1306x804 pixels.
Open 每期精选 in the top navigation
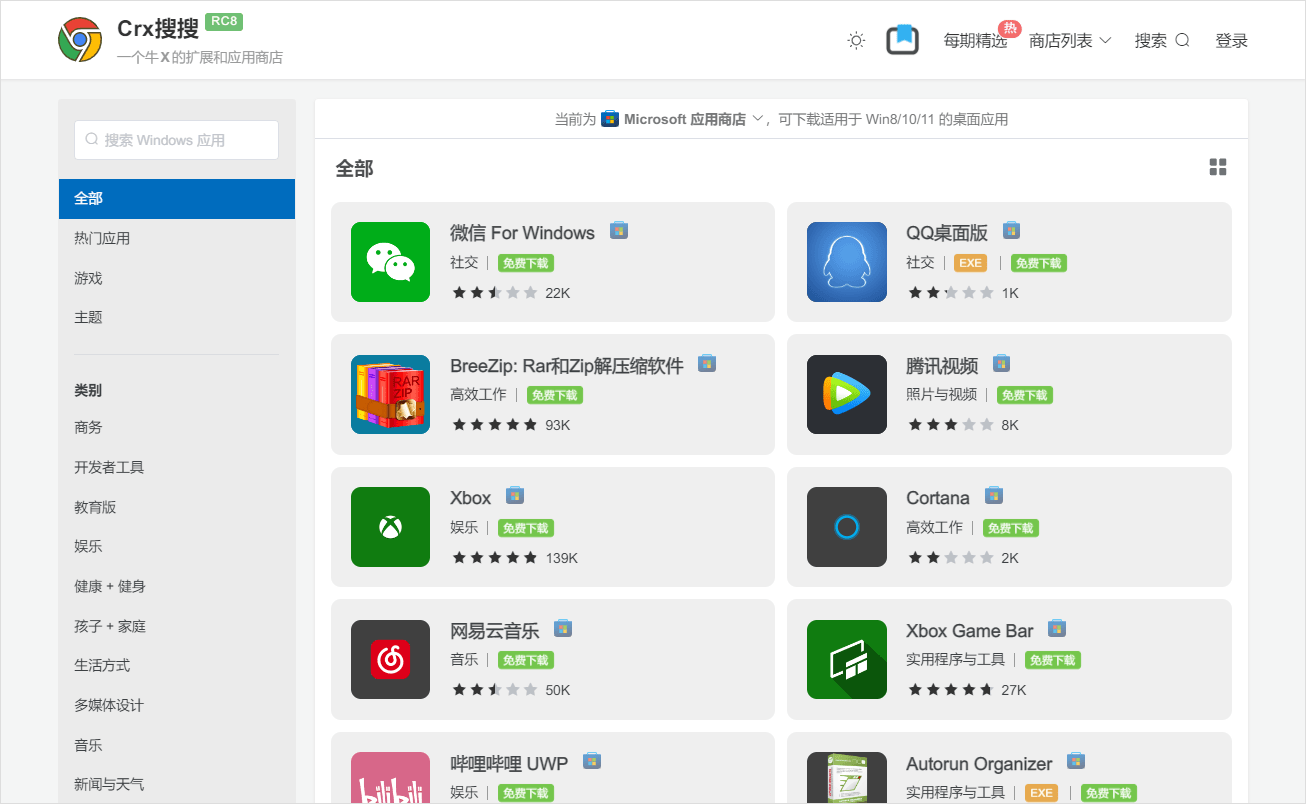[x=975, y=41]
